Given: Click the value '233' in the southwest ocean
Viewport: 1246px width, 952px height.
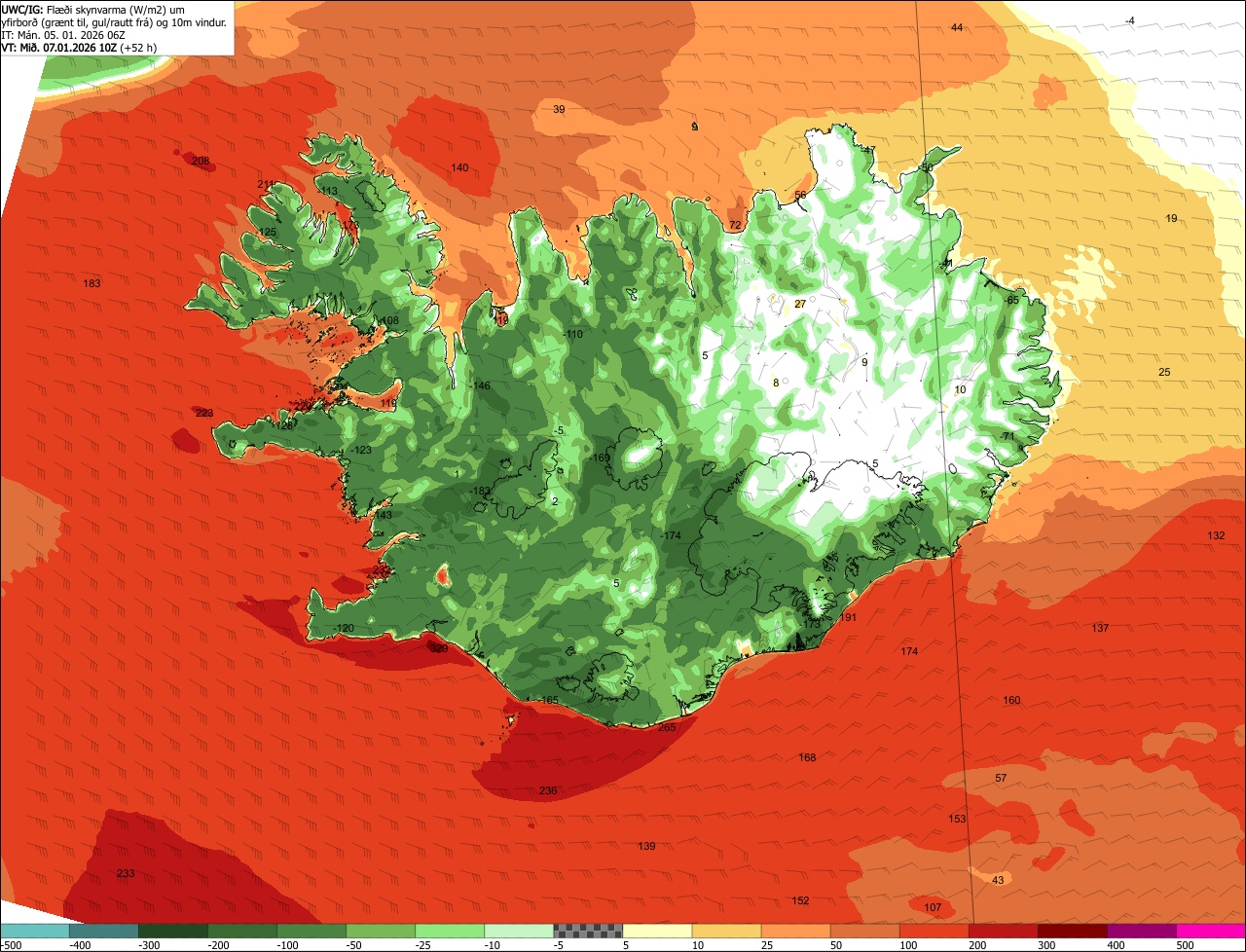Looking at the screenshot, I should [126, 873].
